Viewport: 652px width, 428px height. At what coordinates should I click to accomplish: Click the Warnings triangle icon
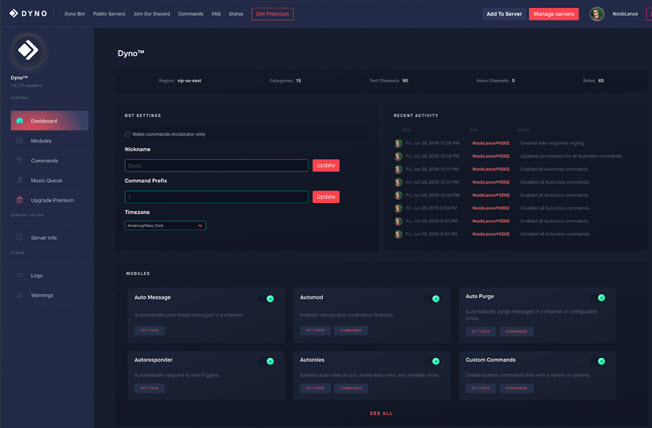coord(19,295)
